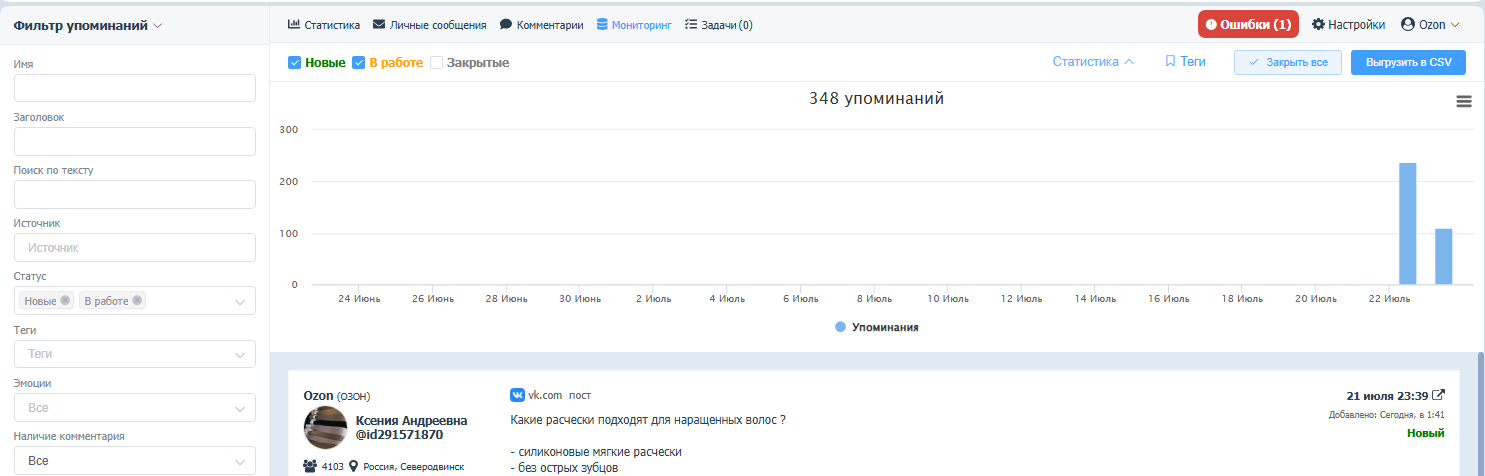This screenshot has height=476, width=1485.
Task: Collapse the Статистика chart toggle link
Action: click(x=1093, y=62)
